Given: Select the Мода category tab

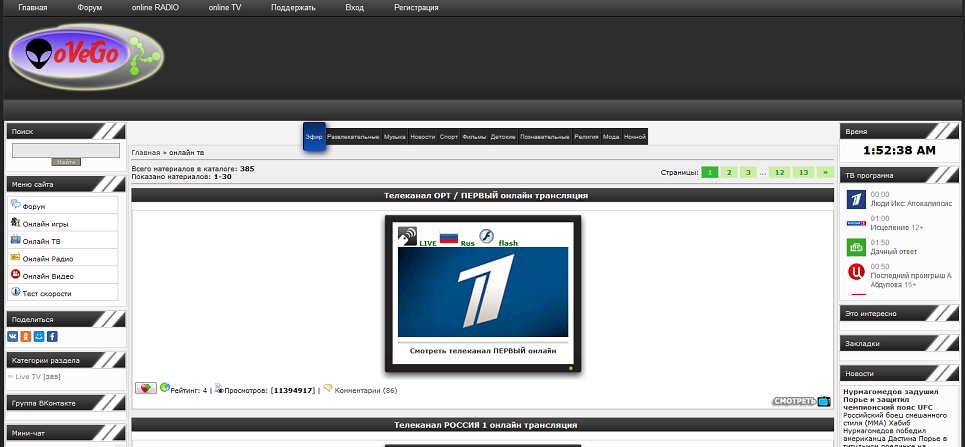Looking at the screenshot, I should pyautogui.click(x=611, y=137).
